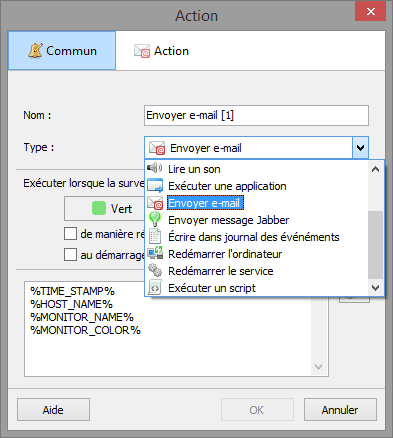393x438 pixels.
Task: Select the speaker icon for Lire un son
Action: tap(155, 168)
